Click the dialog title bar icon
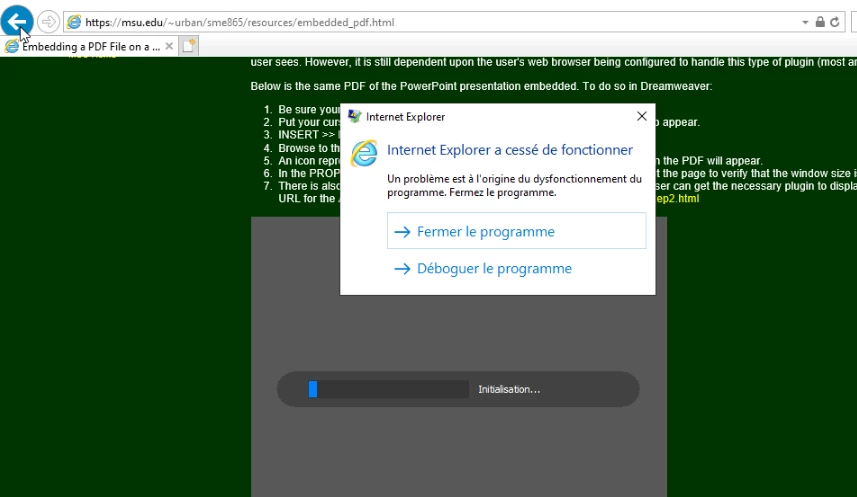Screen dimensions: 857x497 click(355, 116)
